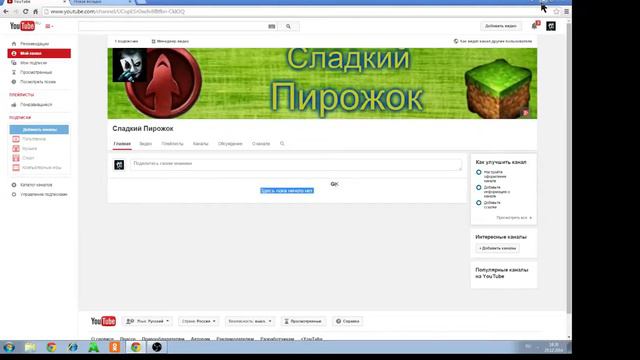This screenshot has width=640, height=360.
Task: Open the OBS black circle taskbar icon
Action: click(157, 347)
